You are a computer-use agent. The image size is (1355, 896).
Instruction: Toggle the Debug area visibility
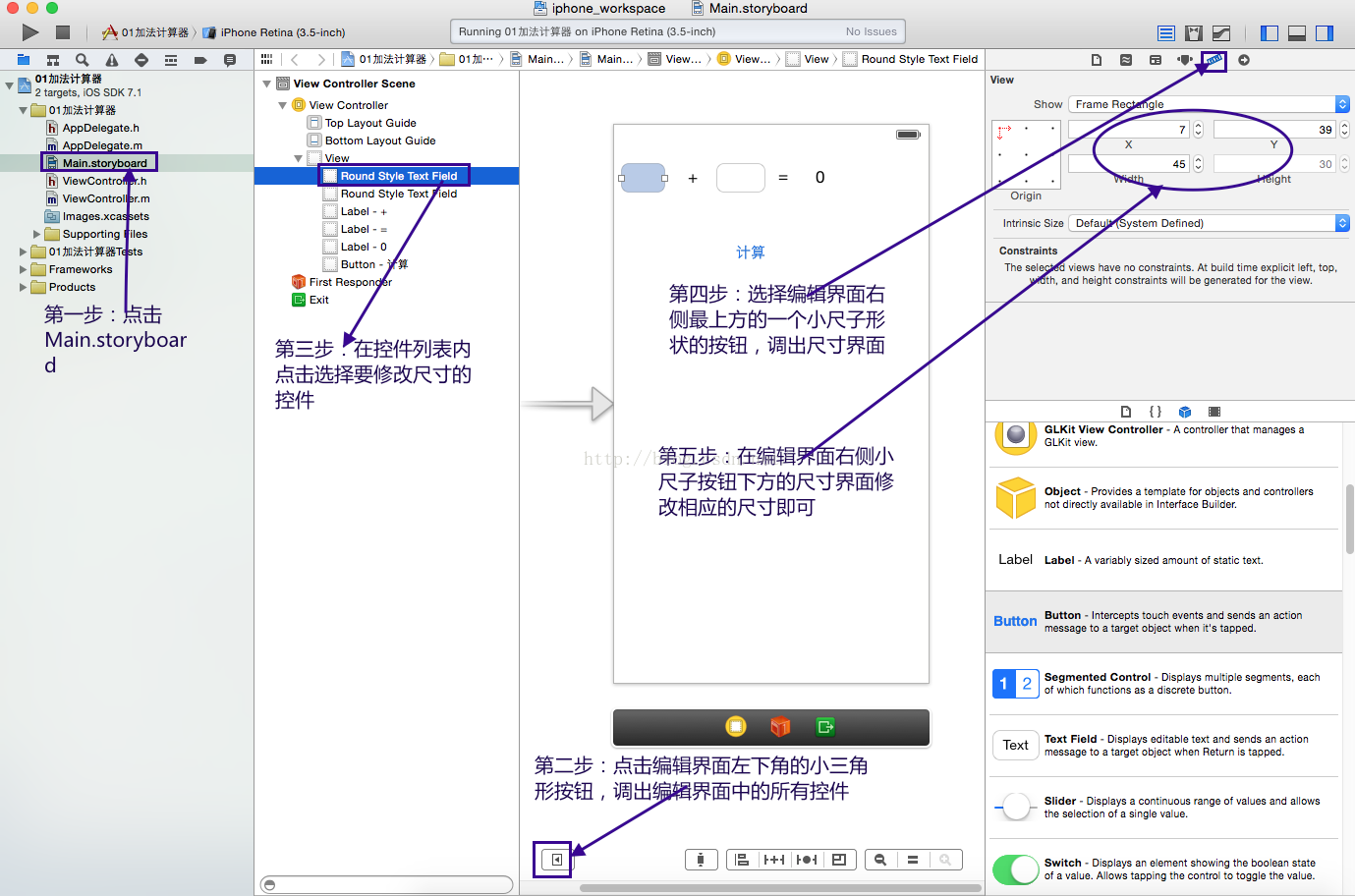(1297, 32)
